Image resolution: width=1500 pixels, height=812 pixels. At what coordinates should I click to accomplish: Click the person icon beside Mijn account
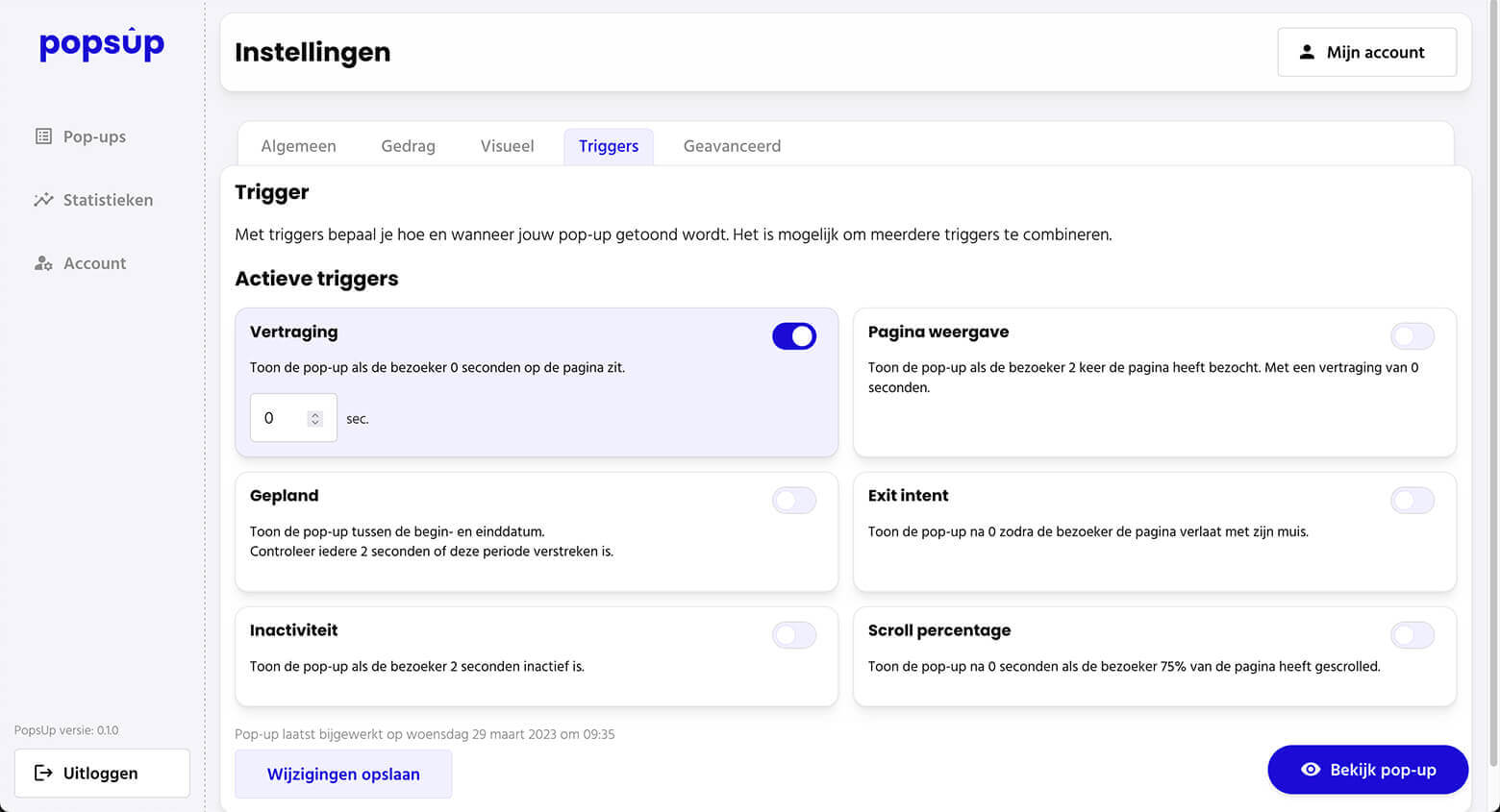point(1307,52)
